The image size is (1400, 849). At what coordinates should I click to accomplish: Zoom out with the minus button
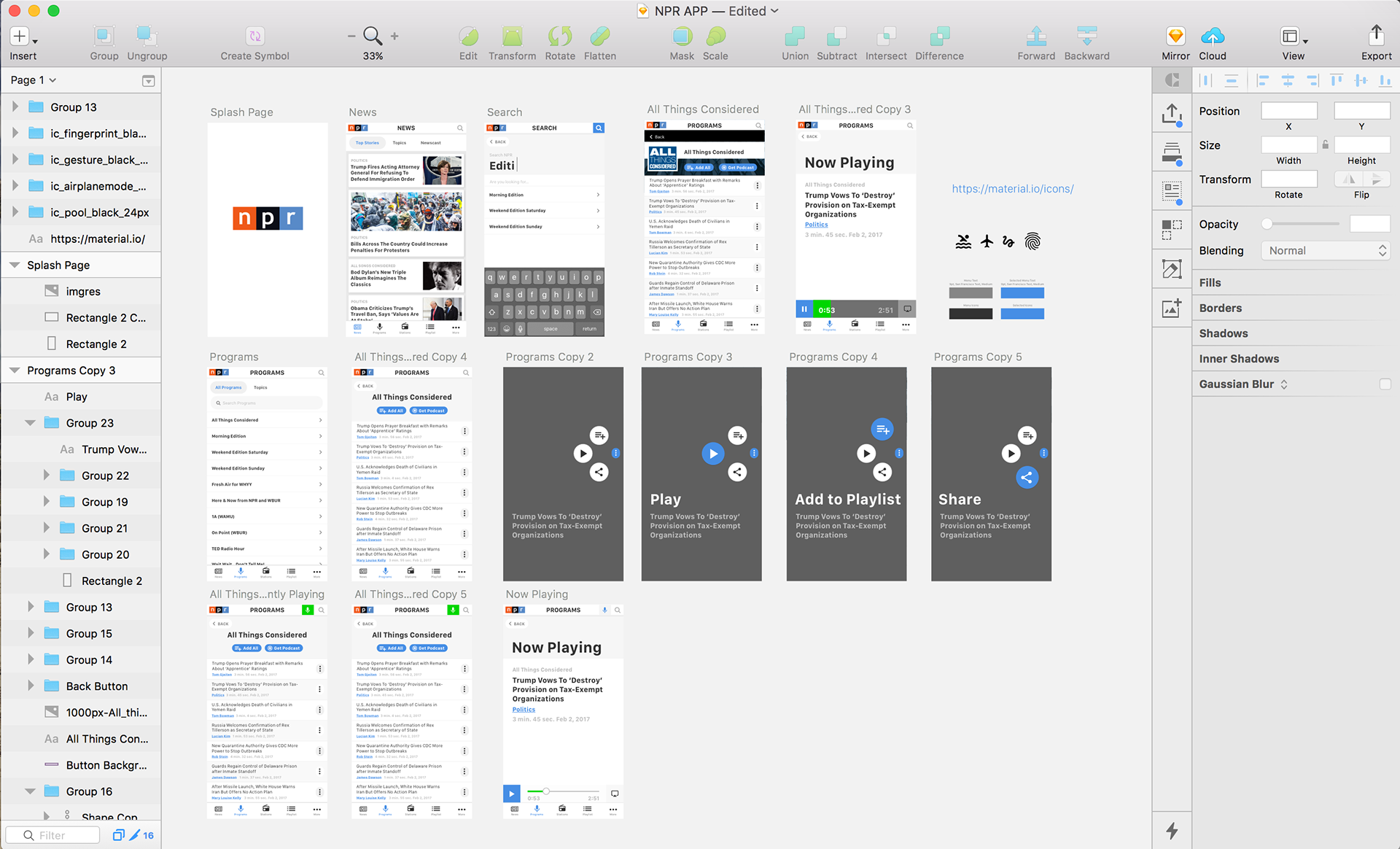(351, 36)
